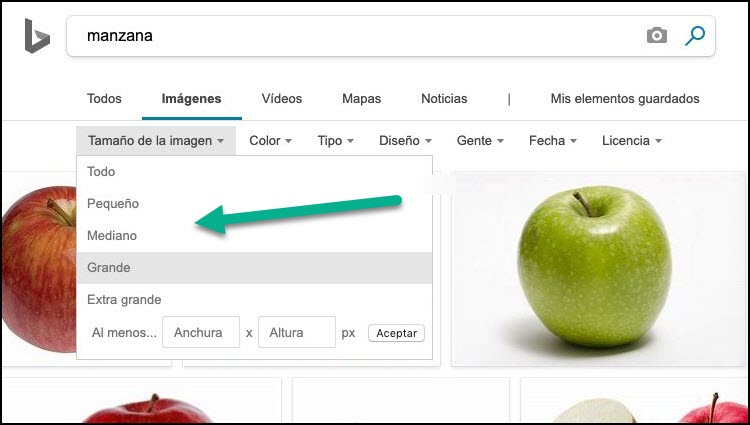Screen dimensions: 750x425
Task: Open the Color filter dropdown
Action: (270, 141)
